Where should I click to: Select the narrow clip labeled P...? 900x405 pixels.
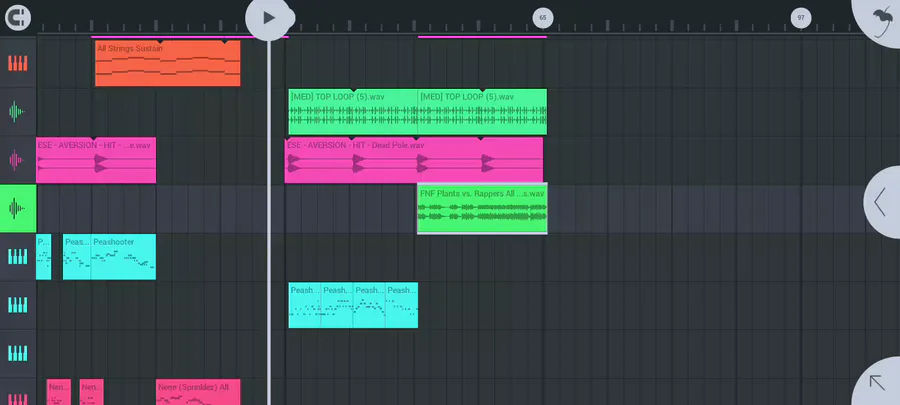pyautogui.click(x=44, y=256)
